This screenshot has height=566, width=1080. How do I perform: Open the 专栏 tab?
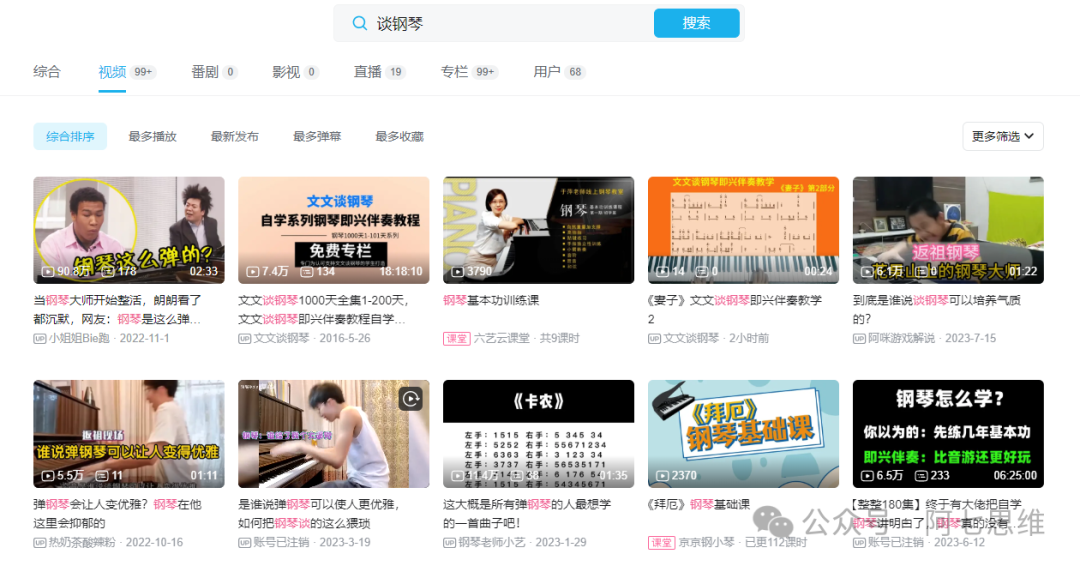click(468, 72)
